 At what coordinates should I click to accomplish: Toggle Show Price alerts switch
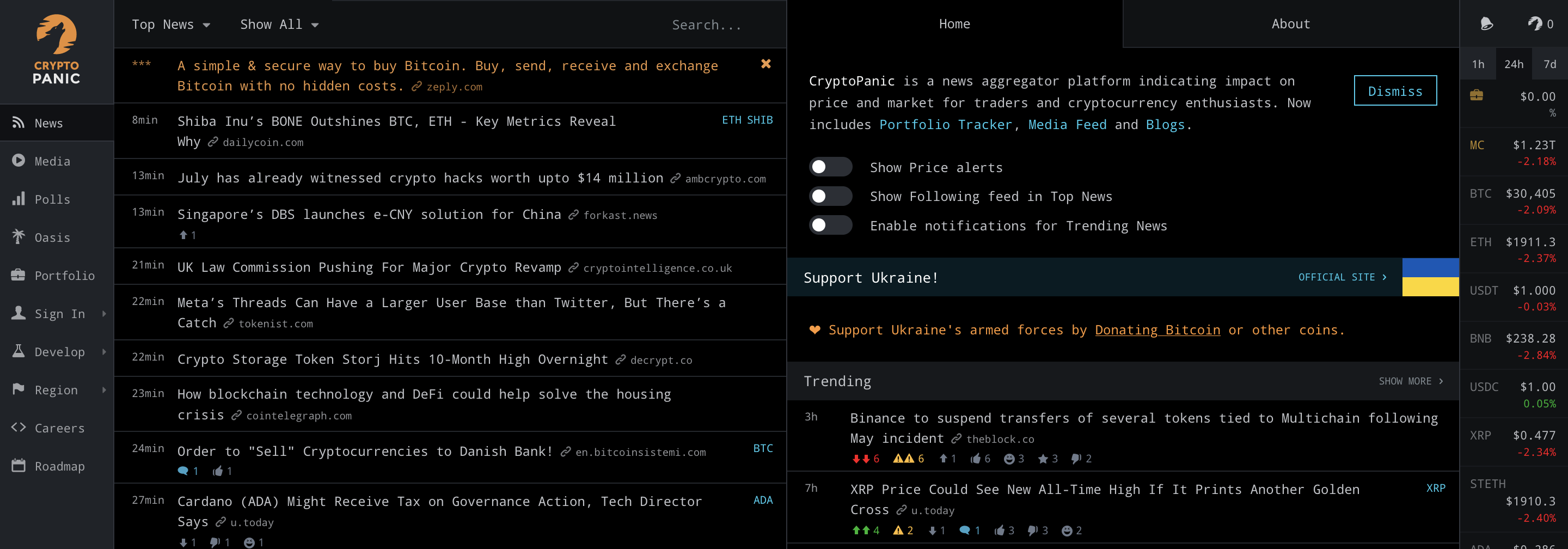pos(830,167)
